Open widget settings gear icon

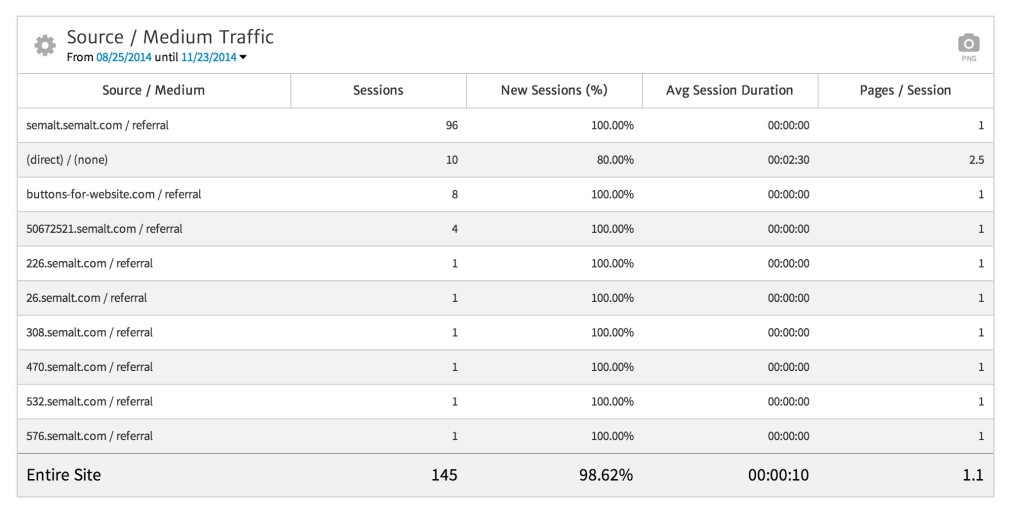44,45
